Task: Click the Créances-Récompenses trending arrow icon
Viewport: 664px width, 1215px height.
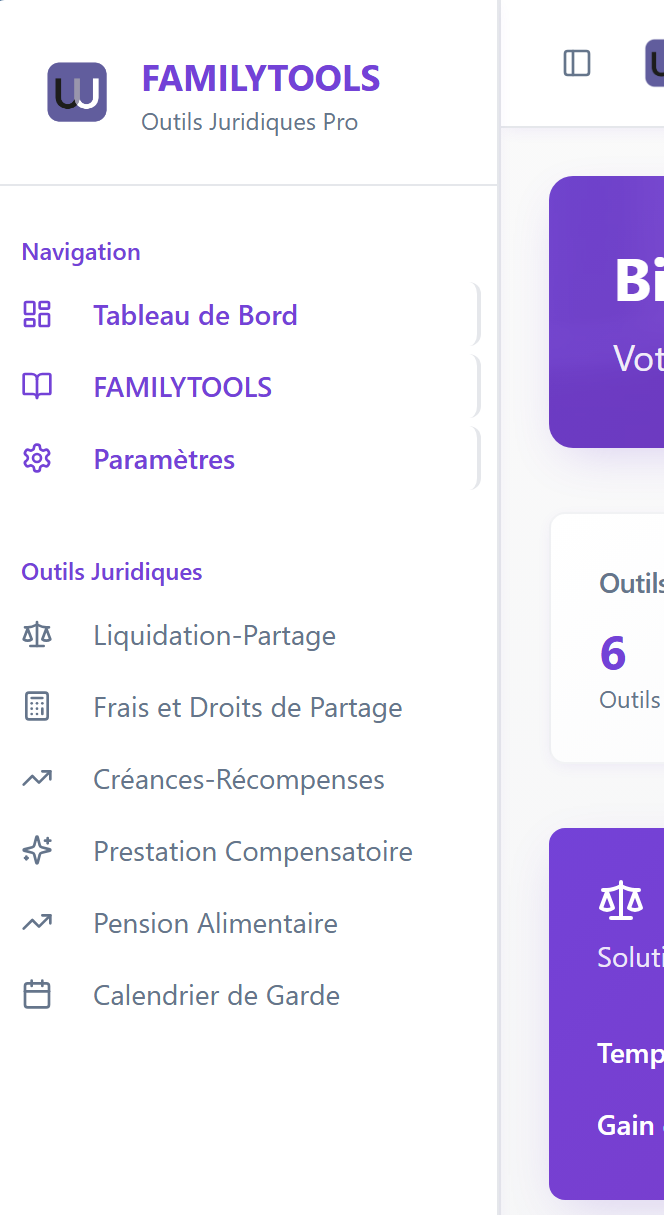Action: click(37, 779)
